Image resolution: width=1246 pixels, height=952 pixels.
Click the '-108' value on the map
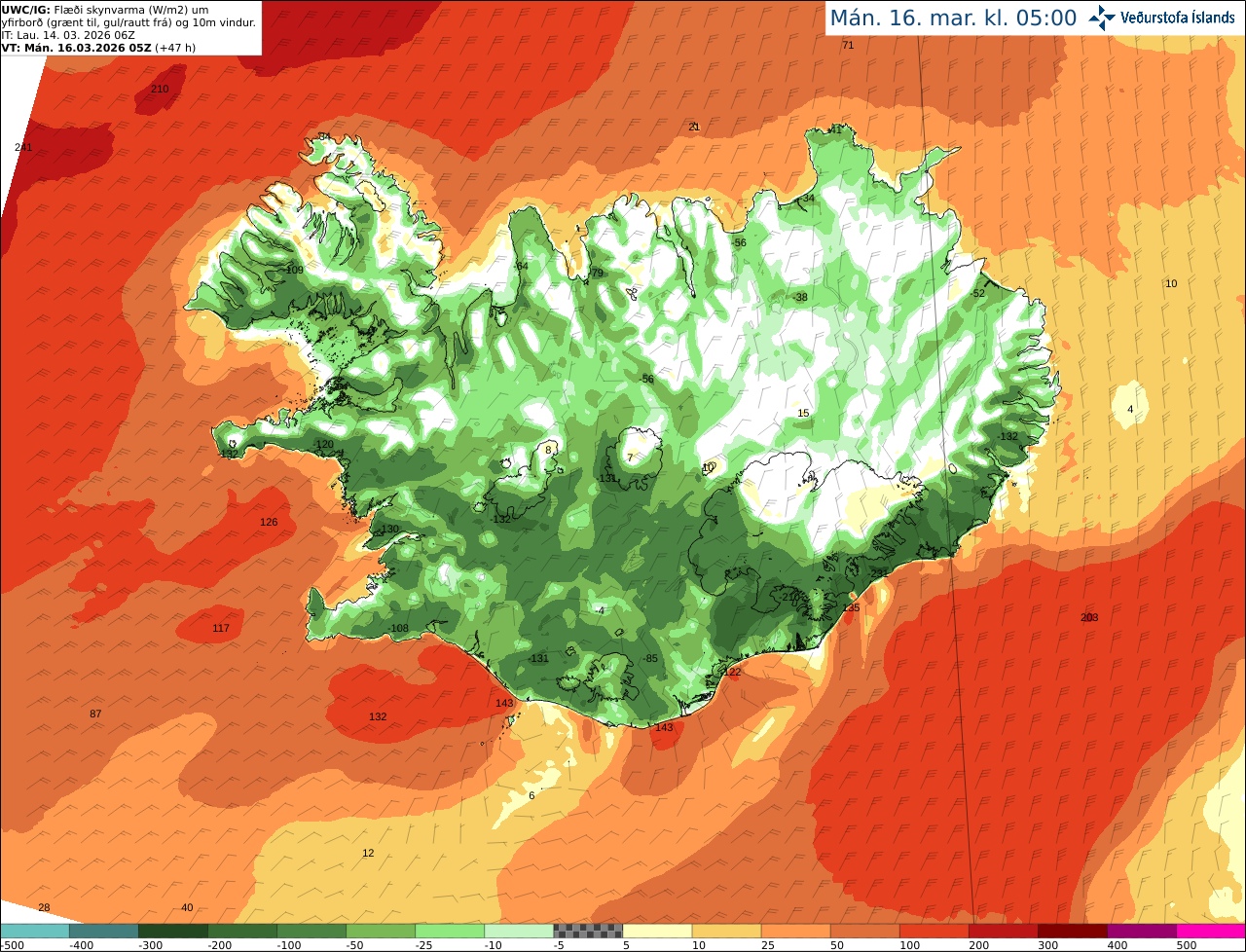(x=398, y=628)
